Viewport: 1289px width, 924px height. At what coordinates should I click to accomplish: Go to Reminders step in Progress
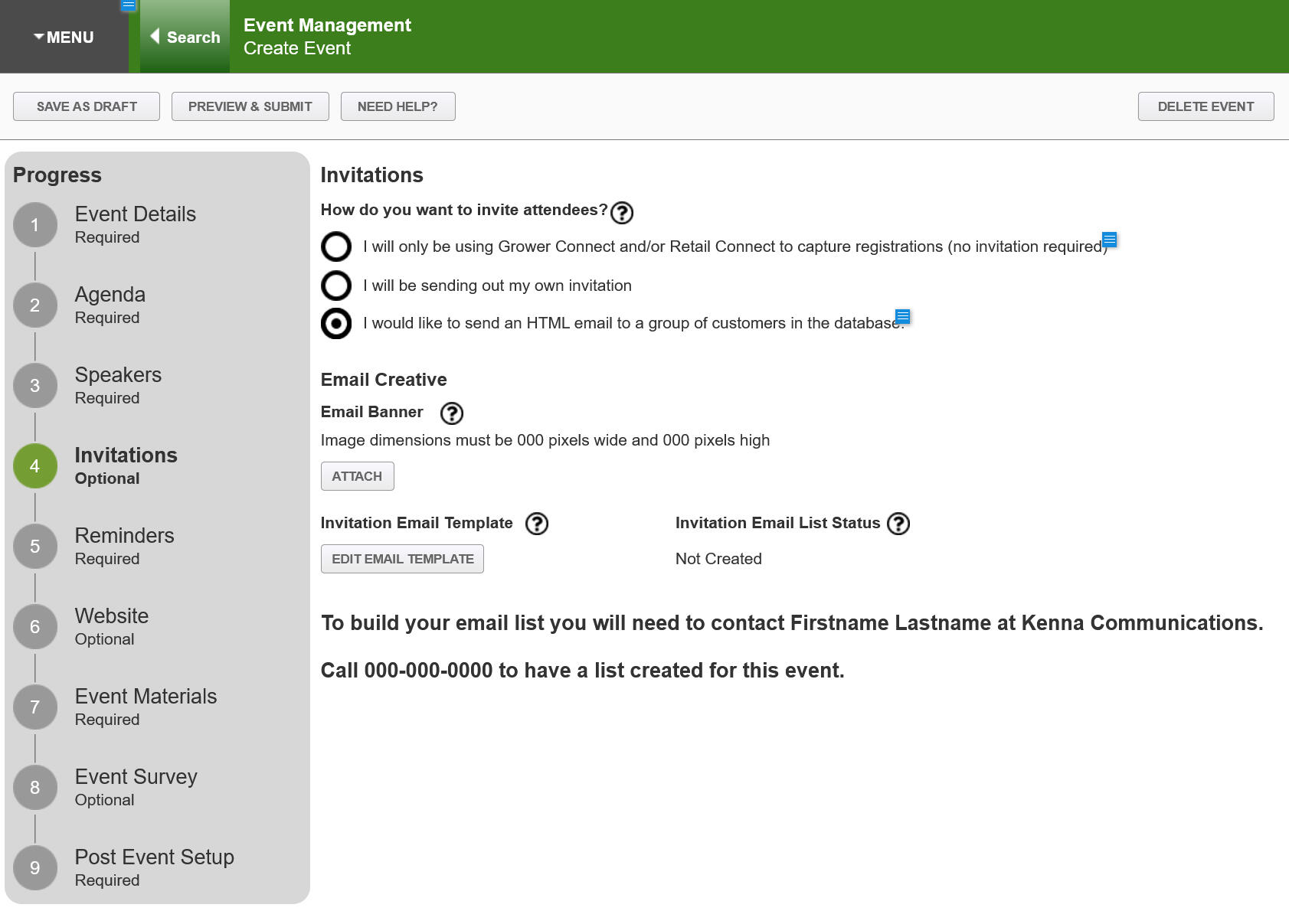click(124, 536)
